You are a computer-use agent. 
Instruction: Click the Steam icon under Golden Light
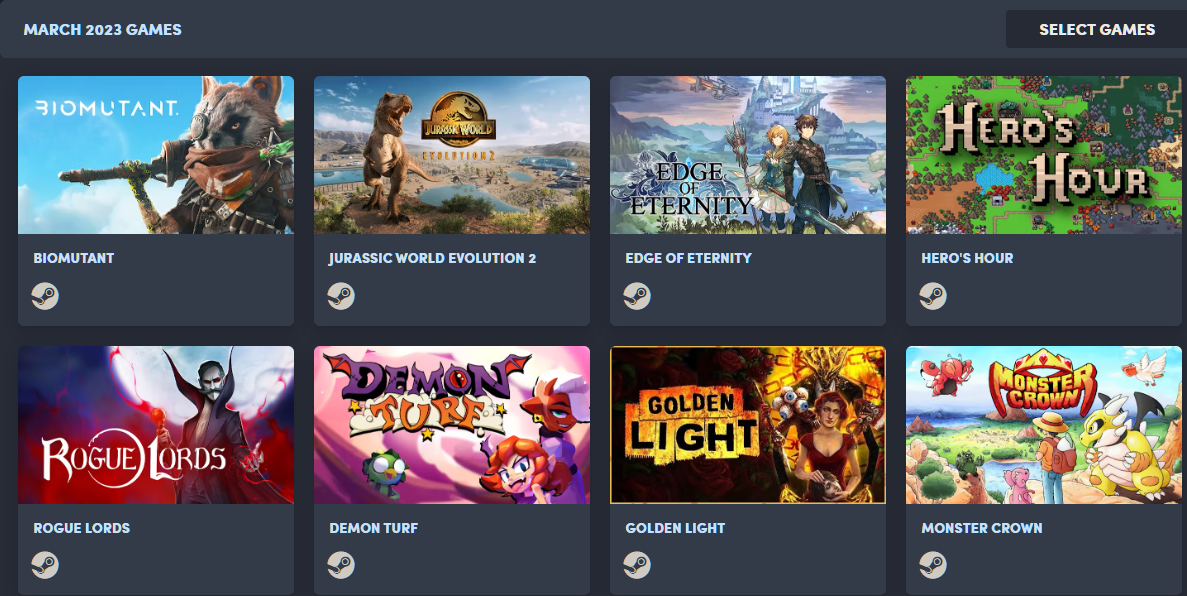pos(637,565)
